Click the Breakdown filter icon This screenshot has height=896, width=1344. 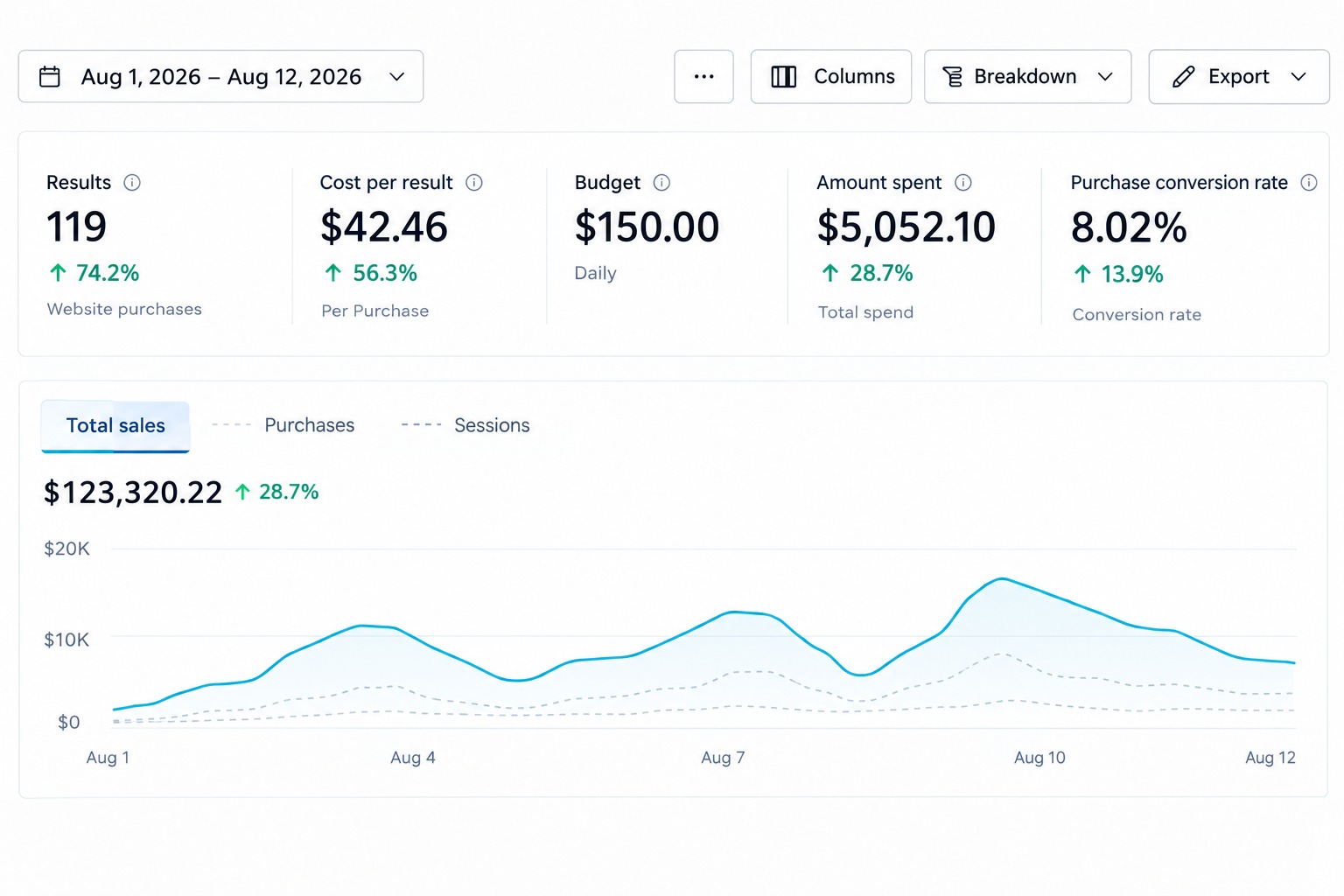[952, 77]
